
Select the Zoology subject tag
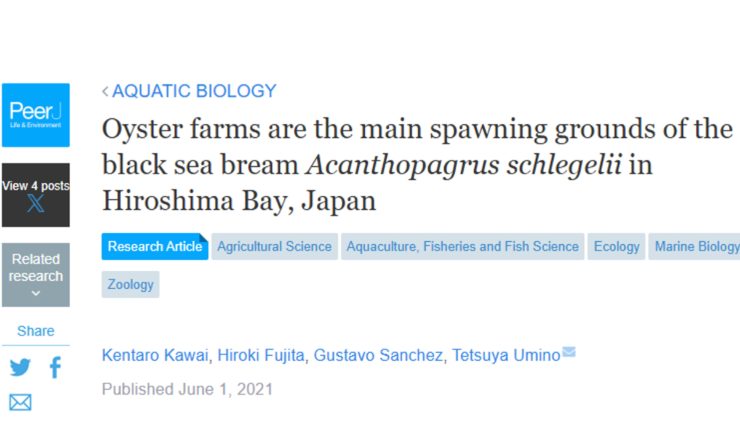tap(130, 284)
